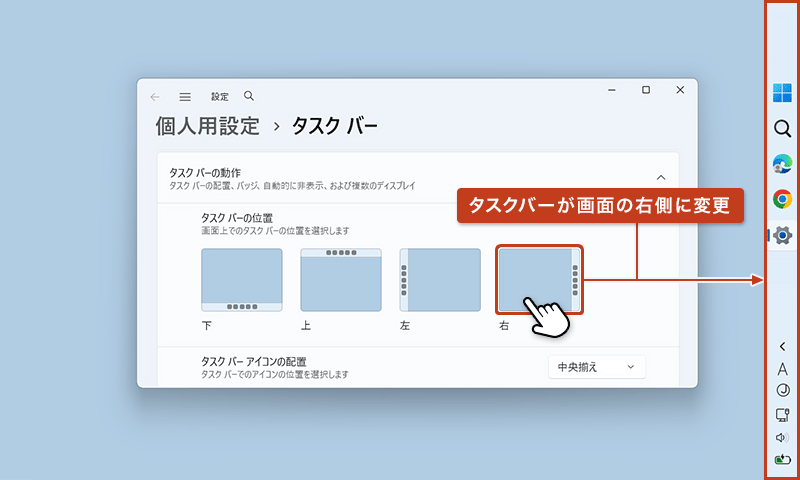Click the タスク バーの位置 label

237,218
